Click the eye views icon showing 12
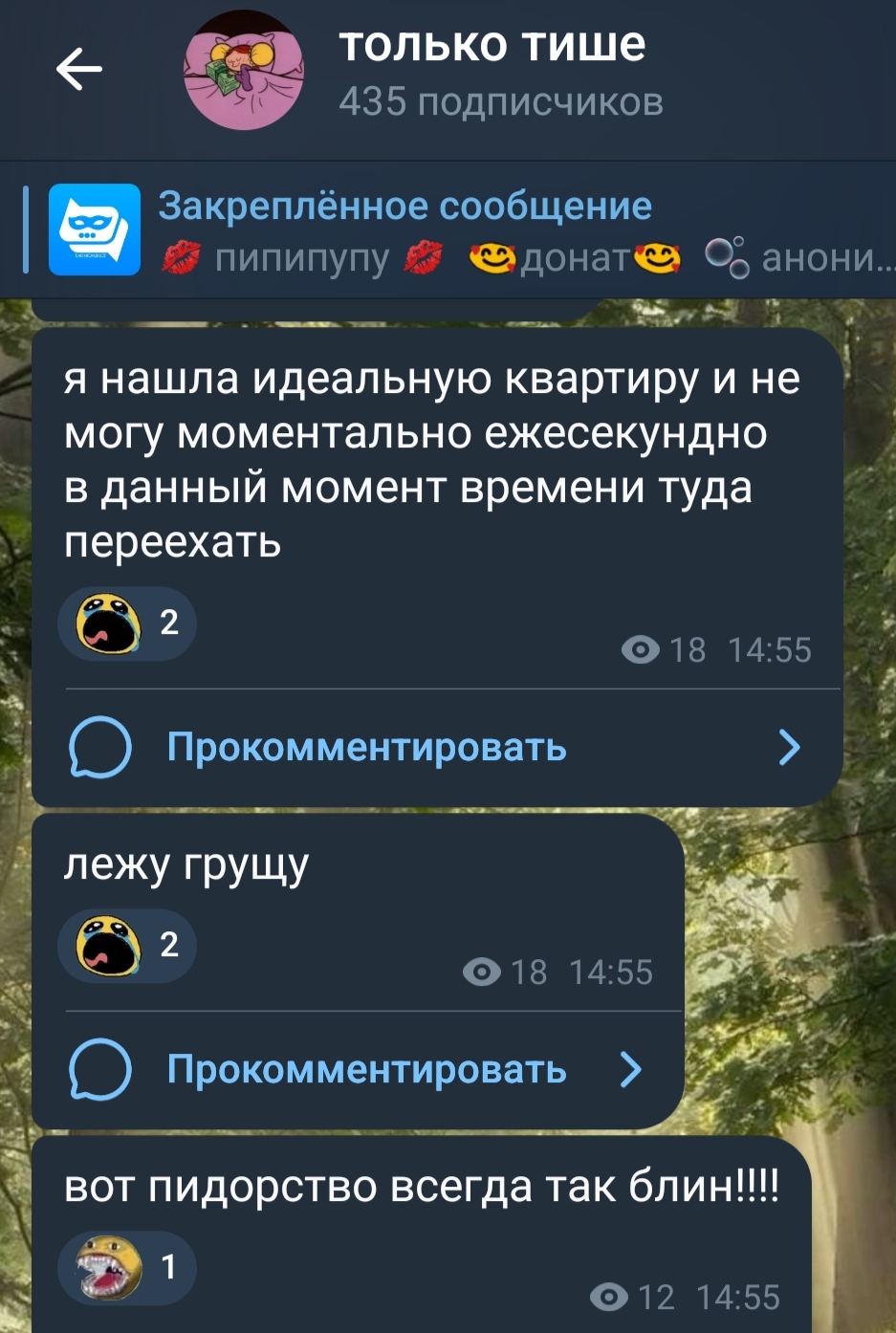The height and width of the screenshot is (1333, 896). click(x=608, y=1298)
